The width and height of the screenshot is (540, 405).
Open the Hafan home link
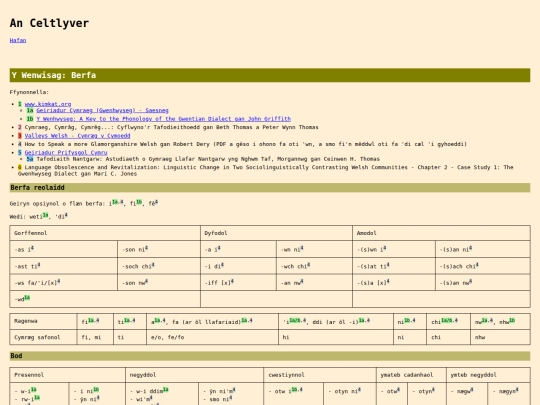tap(18, 40)
